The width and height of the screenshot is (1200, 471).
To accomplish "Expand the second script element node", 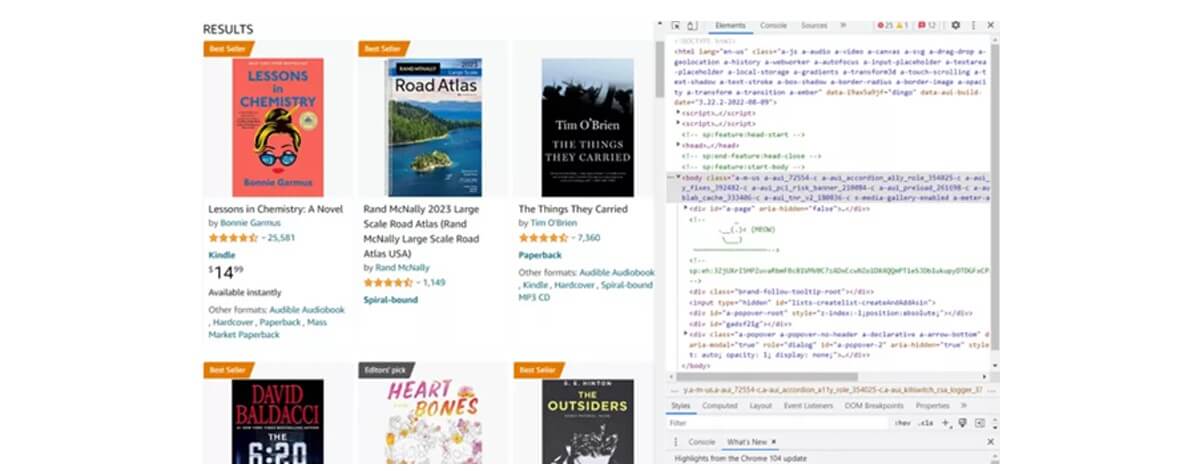I will pos(680,123).
